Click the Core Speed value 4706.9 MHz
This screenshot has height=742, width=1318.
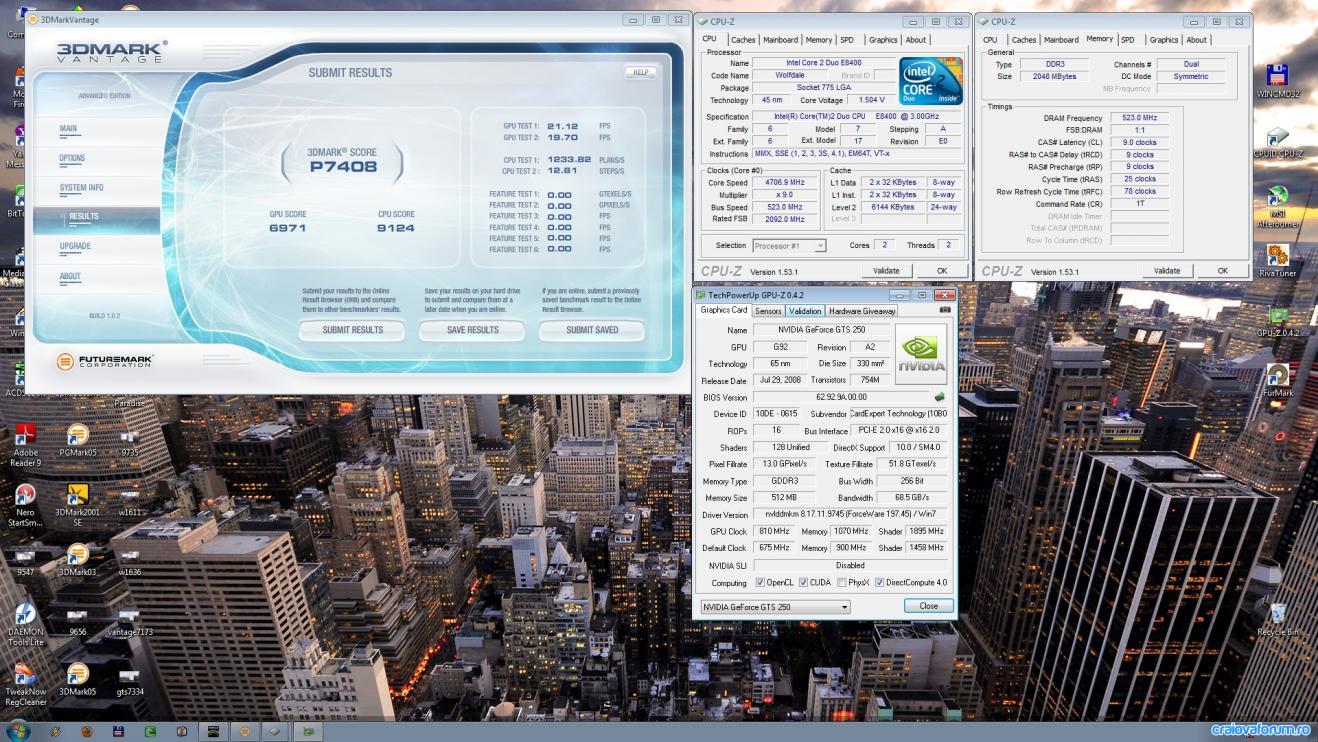click(x=783, y=183)
